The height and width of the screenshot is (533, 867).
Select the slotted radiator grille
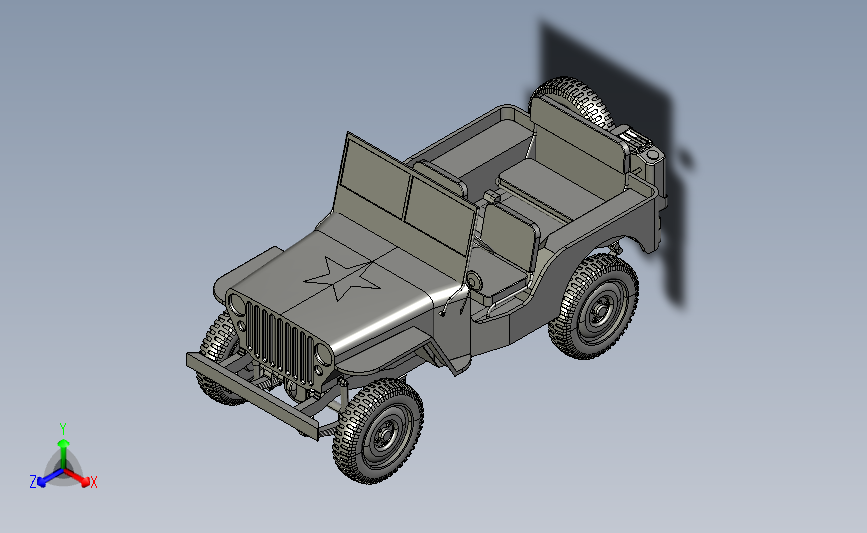(279, 342)
